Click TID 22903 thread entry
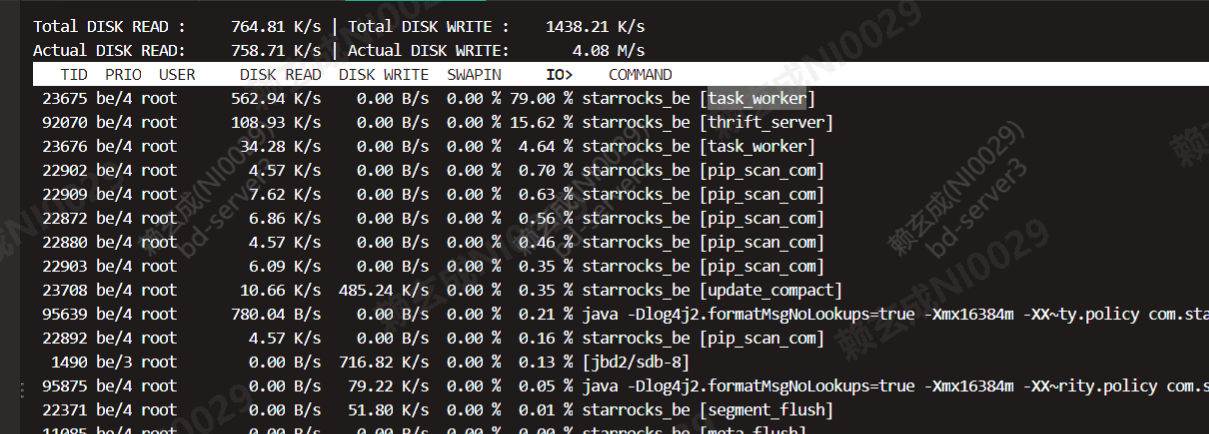 pyautogui.click(x=65, y=266)
